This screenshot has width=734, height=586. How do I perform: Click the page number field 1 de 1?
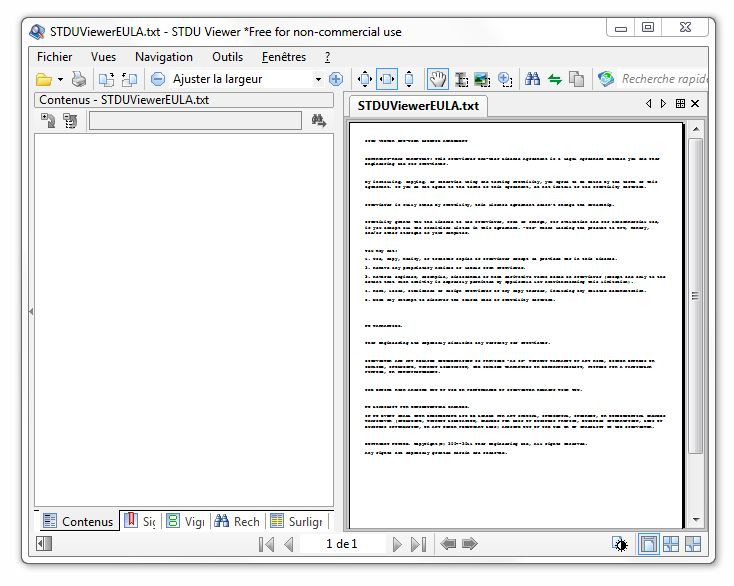[342, 544]
